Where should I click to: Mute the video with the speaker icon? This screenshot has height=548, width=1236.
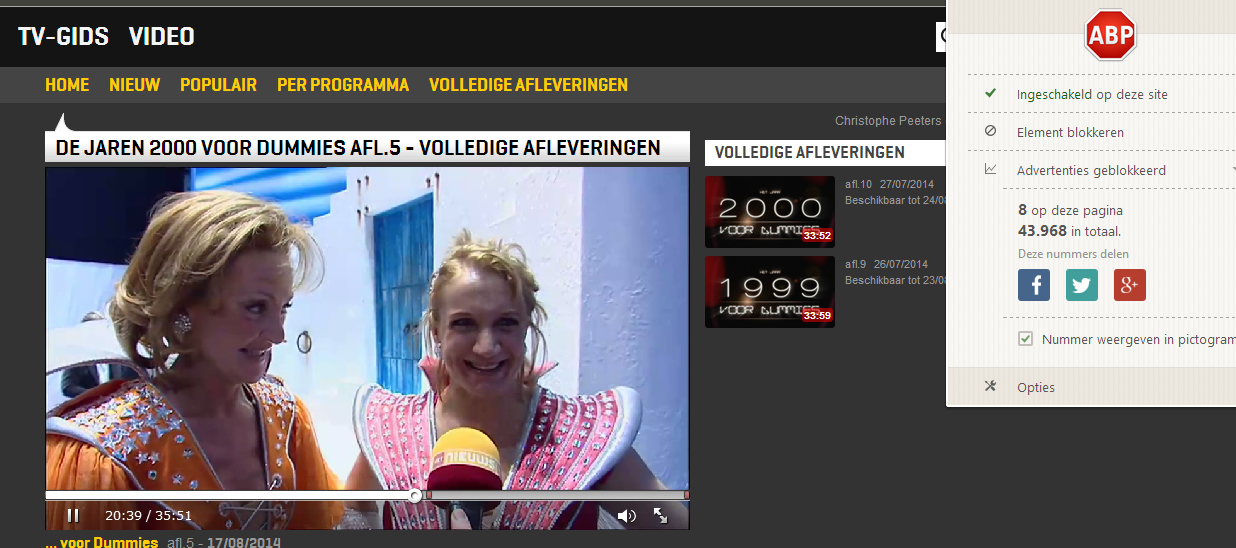click(626, 516)
